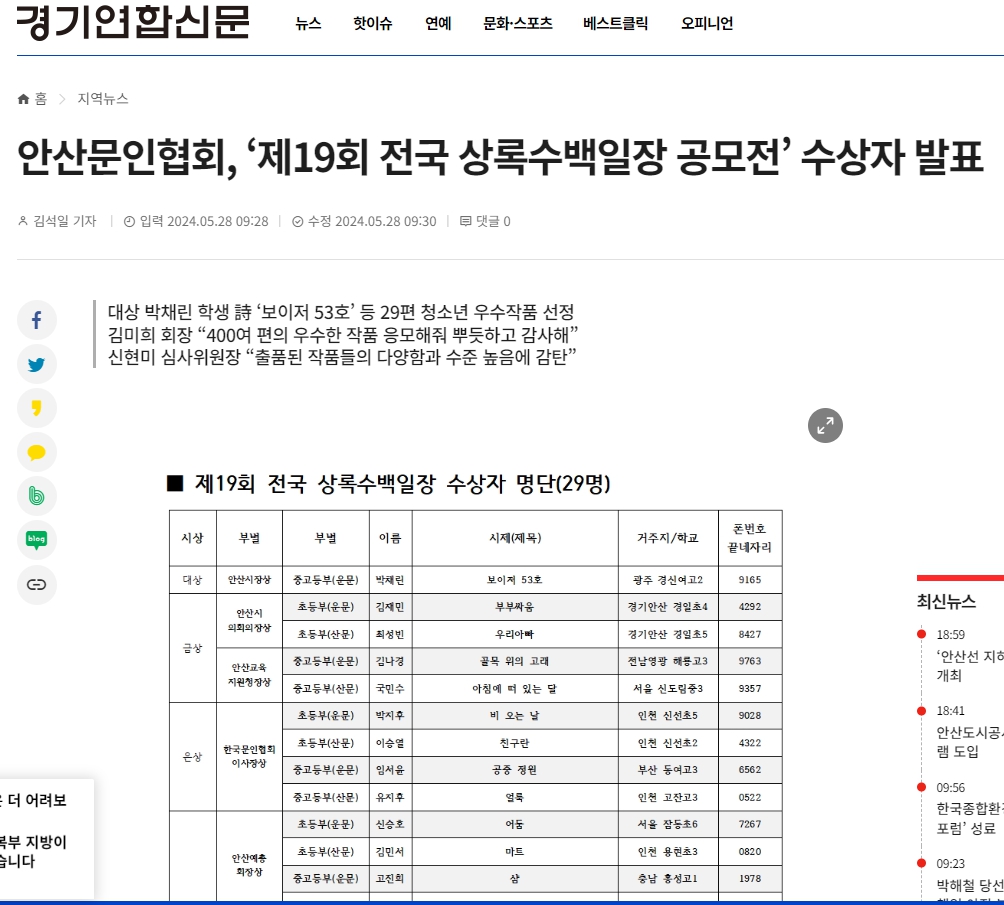Click table cell 아침에 떠 있는 달

point(515,689)
